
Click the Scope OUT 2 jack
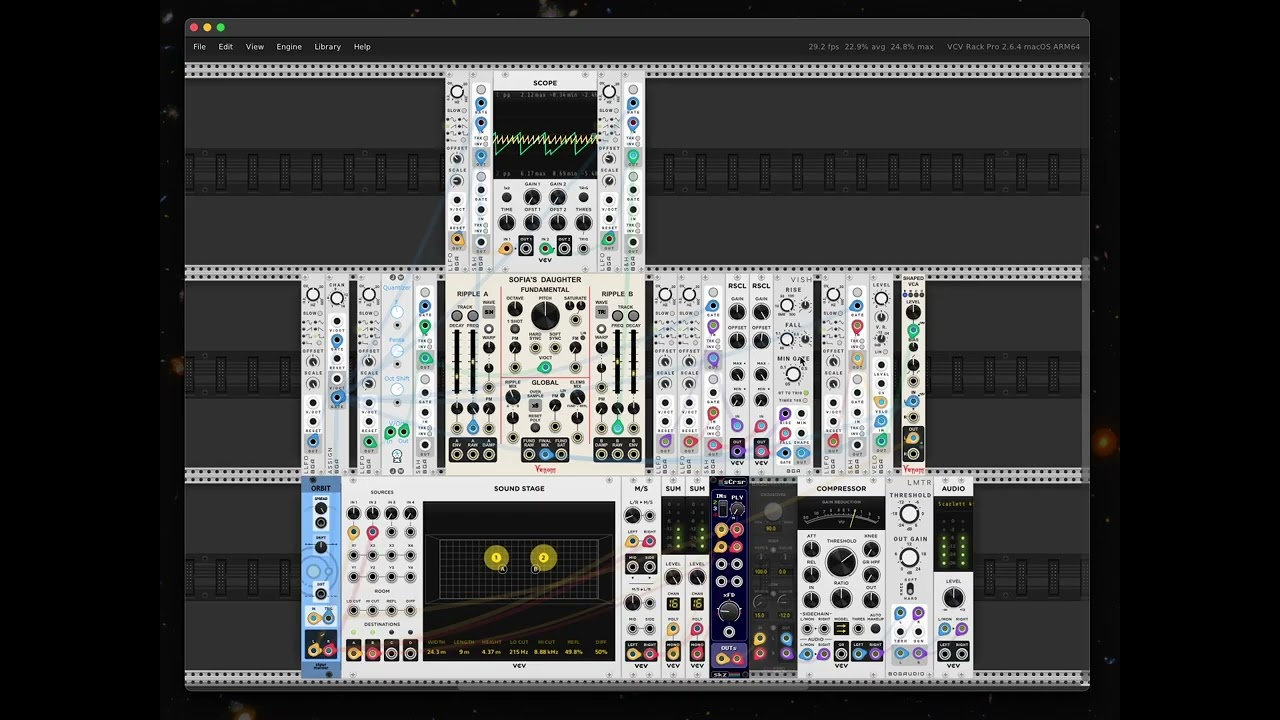point(564,248)
